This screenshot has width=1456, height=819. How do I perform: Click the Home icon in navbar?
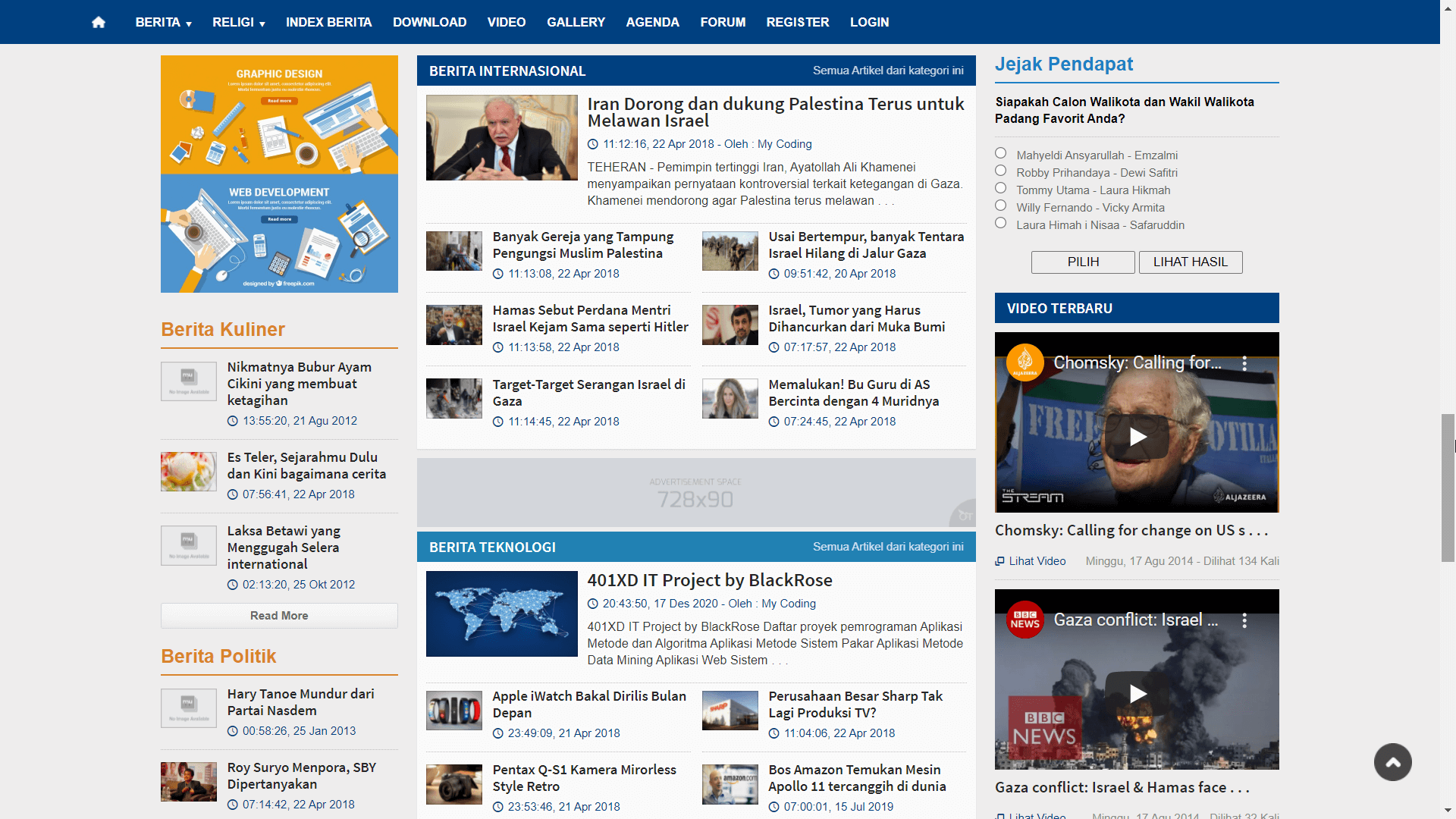point(98,22)
